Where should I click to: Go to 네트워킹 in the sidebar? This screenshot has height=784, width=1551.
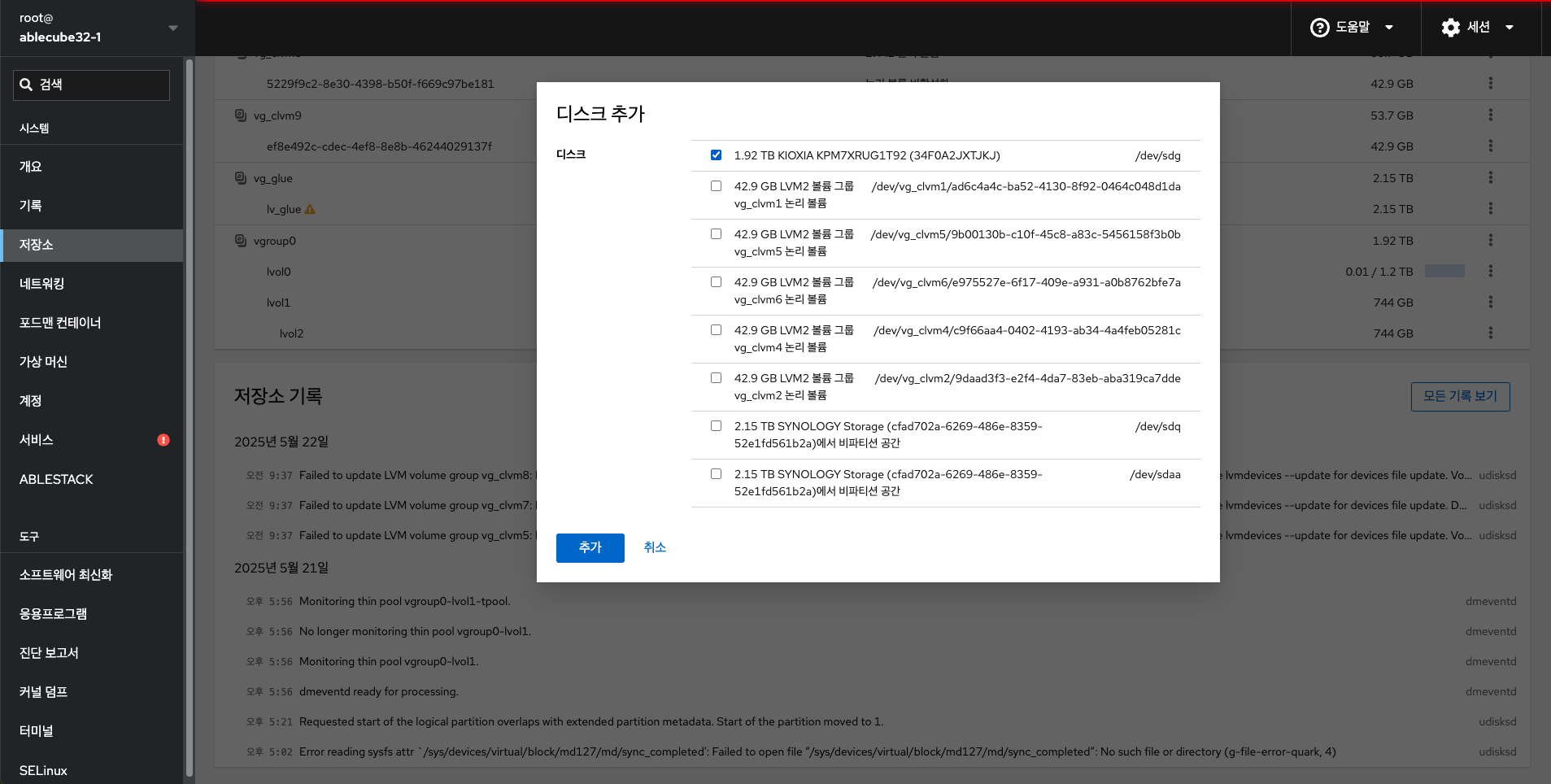(x=42, y=284)
